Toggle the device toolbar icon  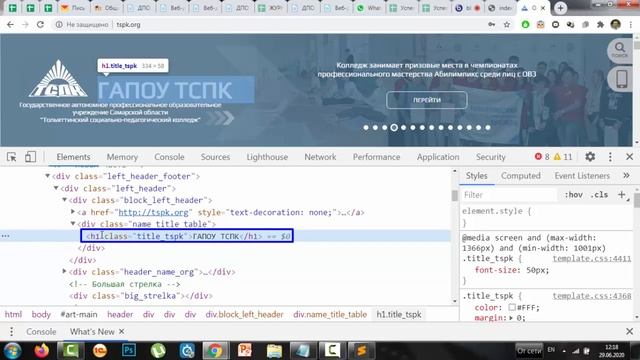click(x=30, y=157)
